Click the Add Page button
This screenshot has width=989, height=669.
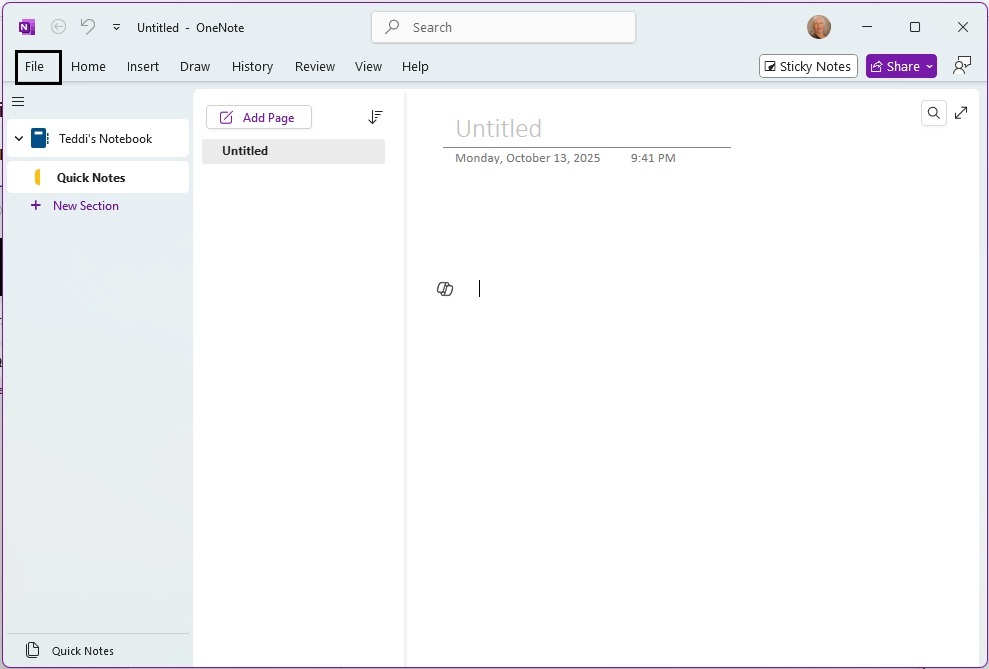(x=258, y=117)
